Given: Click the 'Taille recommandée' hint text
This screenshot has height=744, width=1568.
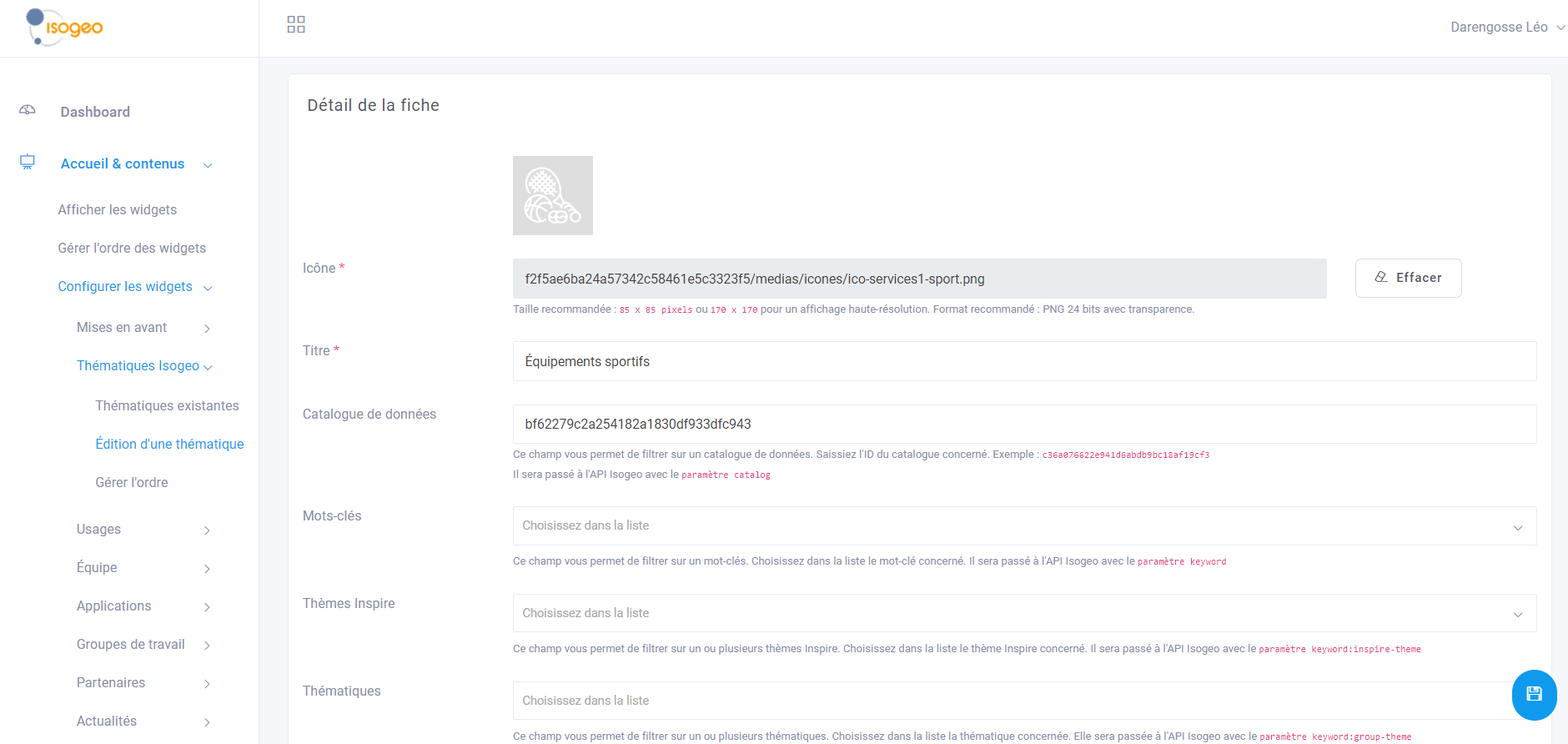Looking at the screenshot, I should (x=853, y=309).
